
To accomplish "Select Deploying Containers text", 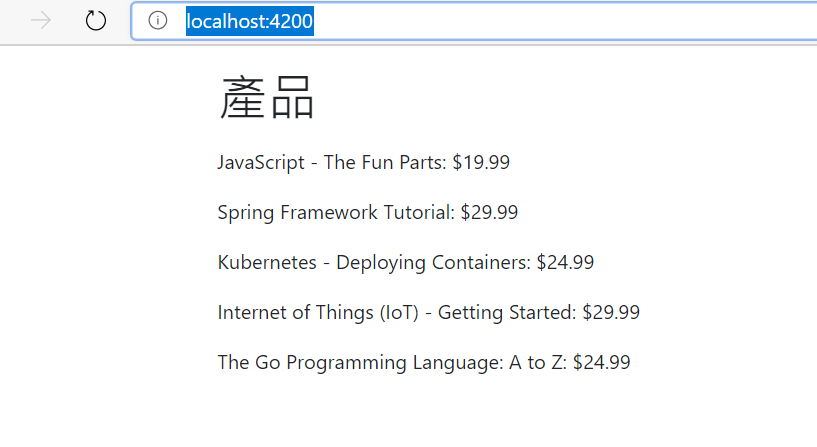I will coord(432,263).
